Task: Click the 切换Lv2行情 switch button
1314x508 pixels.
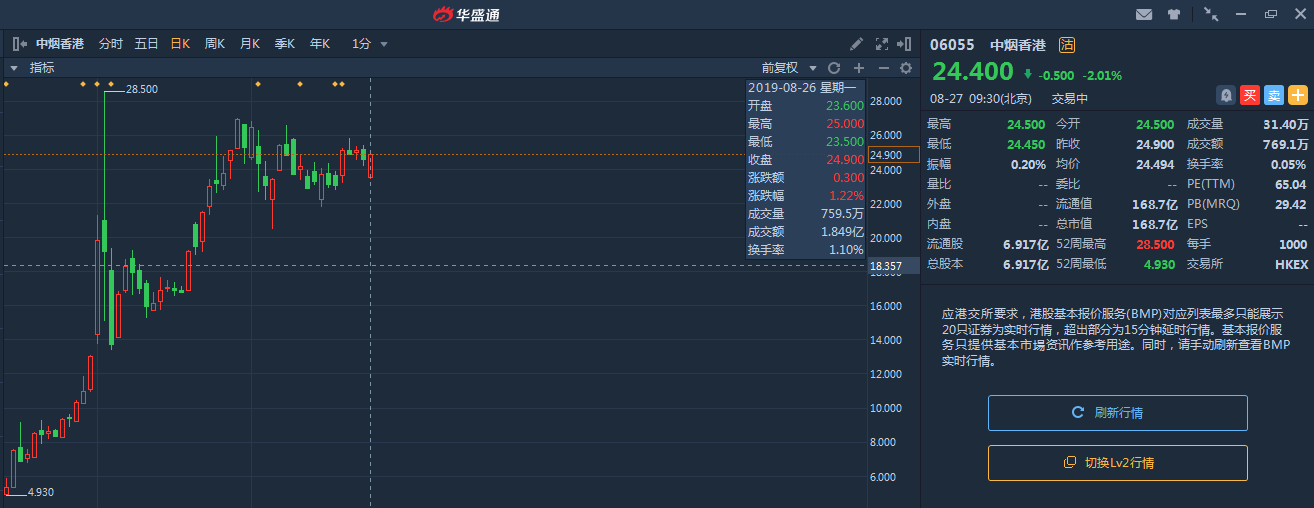Action: pyautogui.click(x=1118, y=463)
